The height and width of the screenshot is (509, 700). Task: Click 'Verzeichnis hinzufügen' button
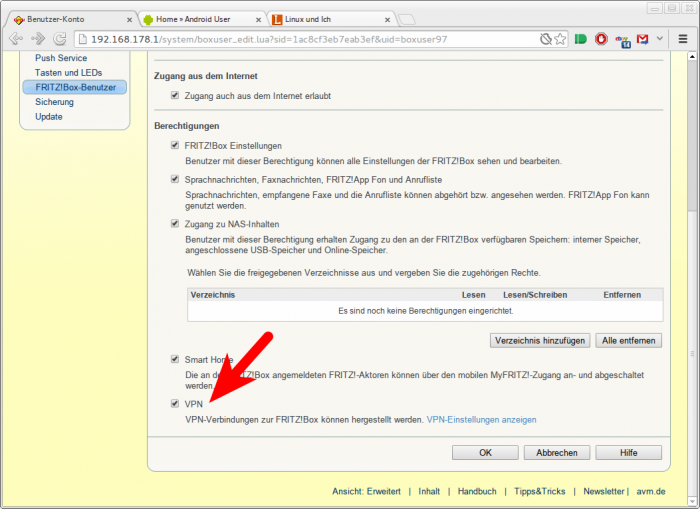540,341
